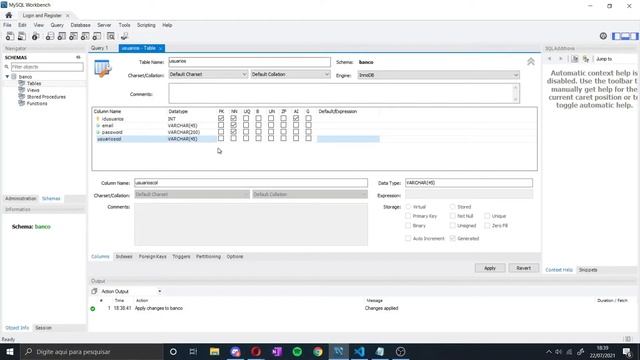Click the create new schema toolbar icon

(50, 36)
